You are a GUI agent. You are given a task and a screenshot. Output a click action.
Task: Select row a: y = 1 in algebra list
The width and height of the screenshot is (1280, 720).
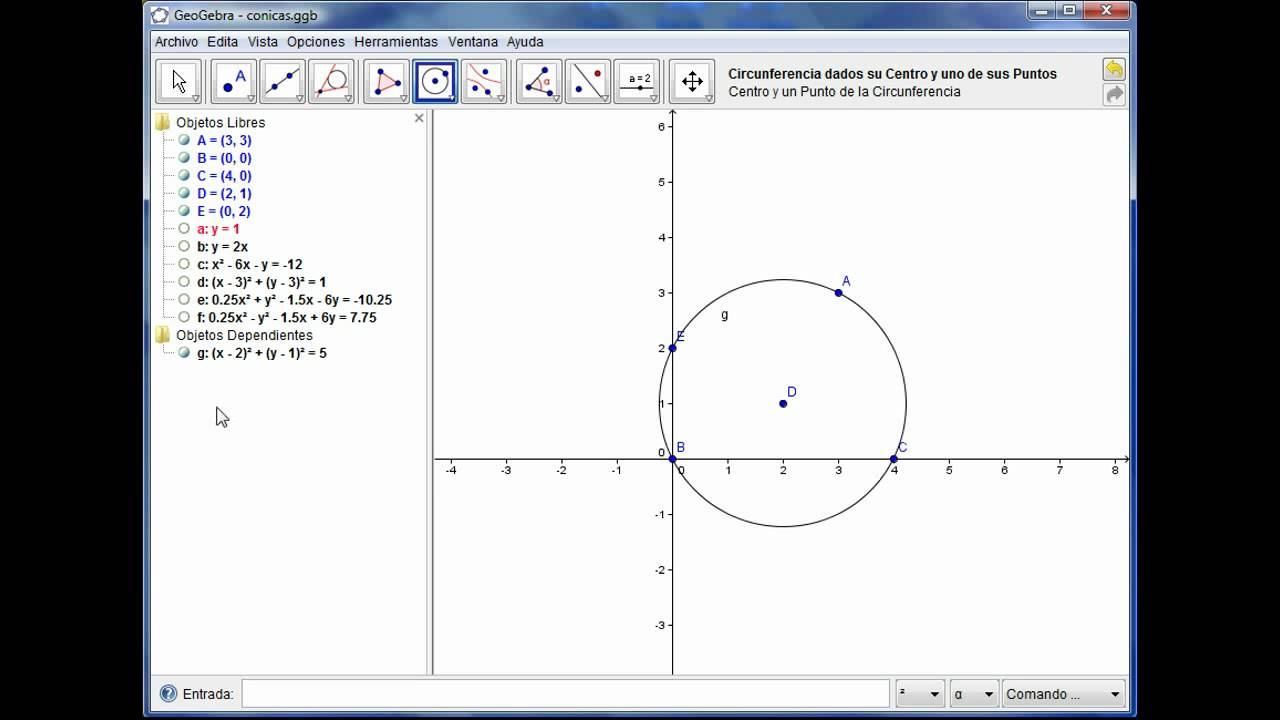tap(218, 229)
